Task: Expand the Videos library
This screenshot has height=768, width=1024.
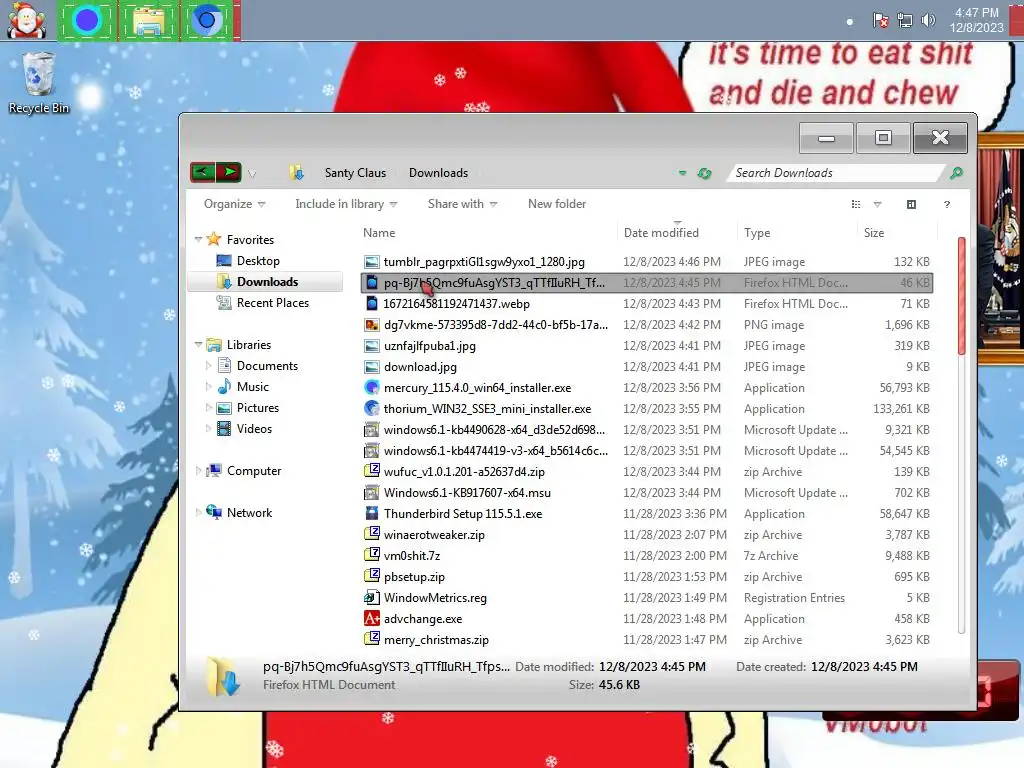Action: point(208,428)
